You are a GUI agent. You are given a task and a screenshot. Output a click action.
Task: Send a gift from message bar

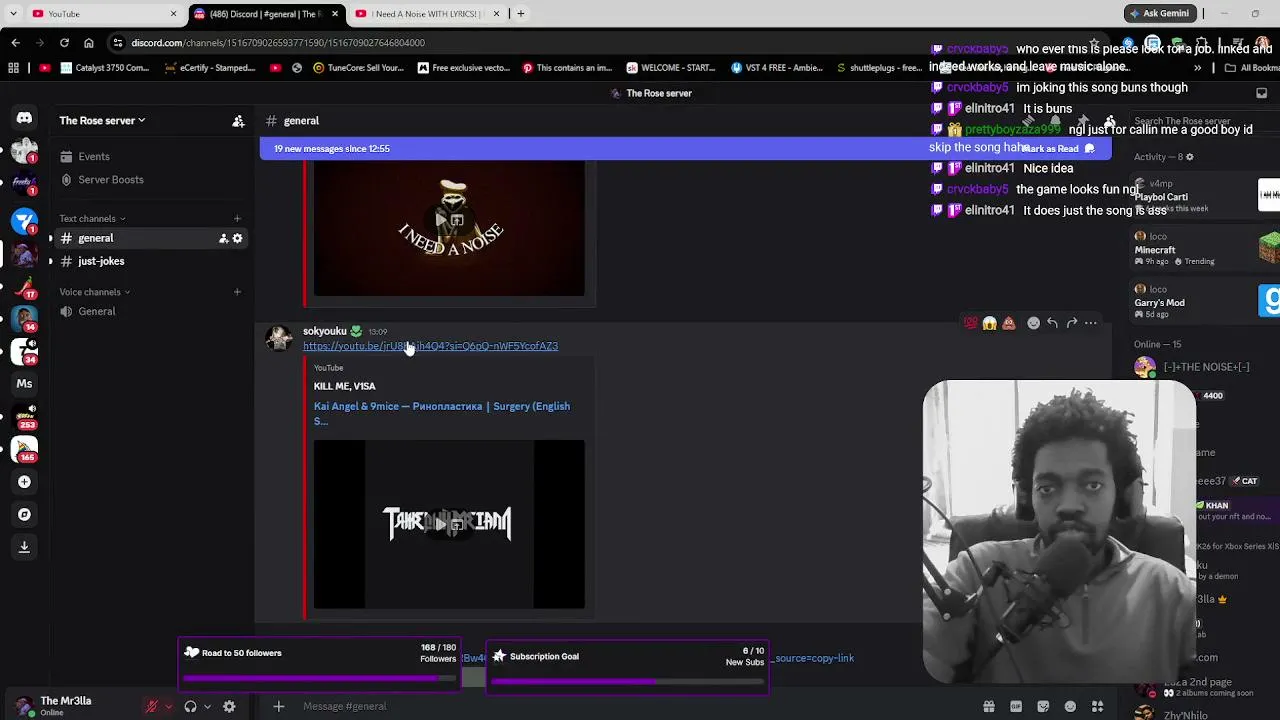click(989, 706)
